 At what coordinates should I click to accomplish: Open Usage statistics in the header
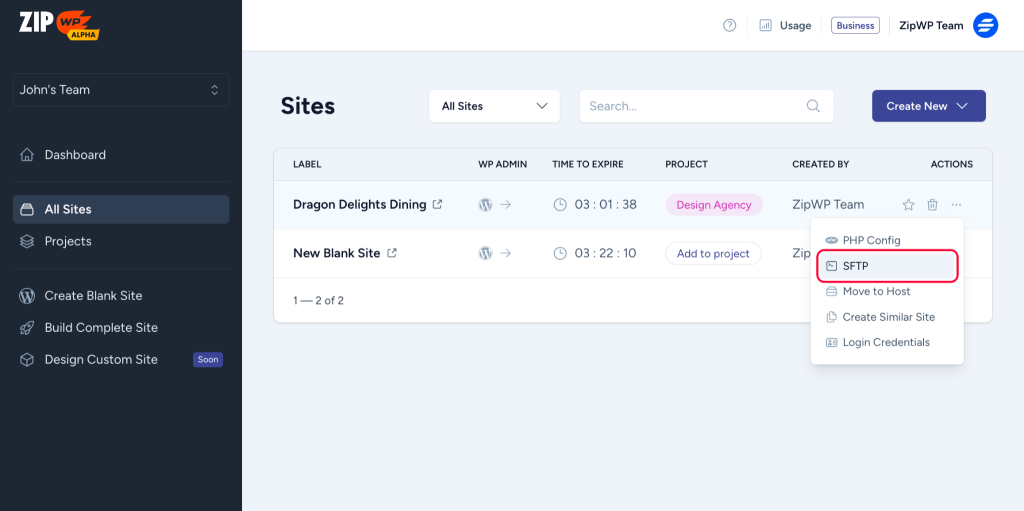tap(785, 26)
